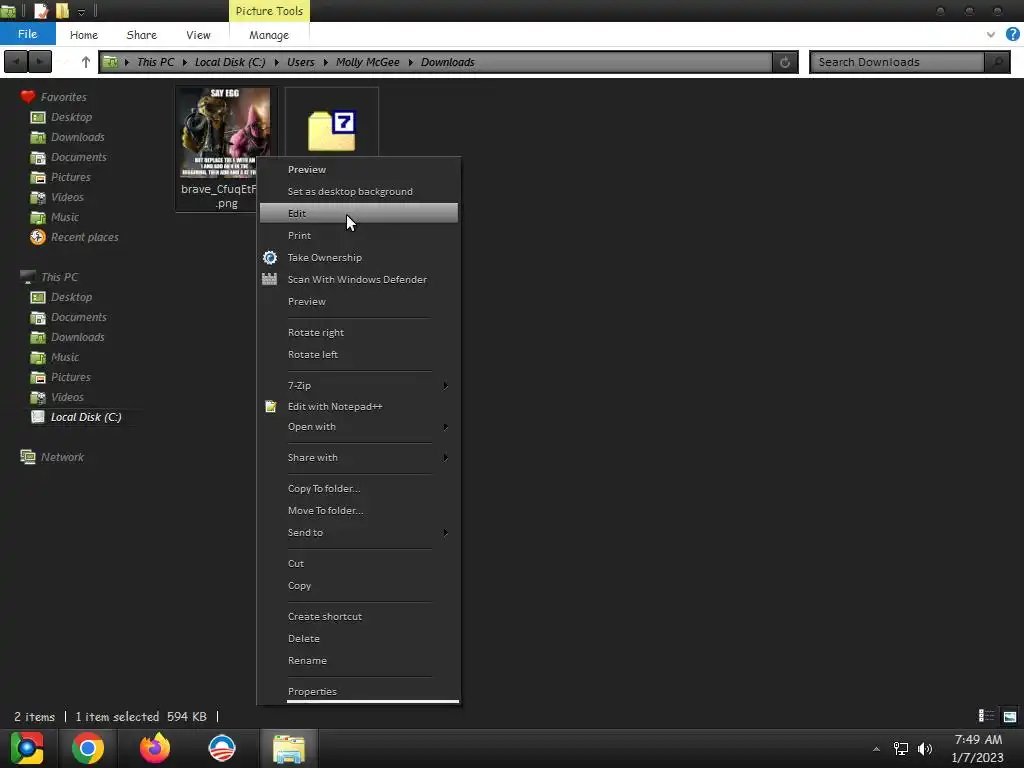Switch to details view layout icon

coord(986,716)
